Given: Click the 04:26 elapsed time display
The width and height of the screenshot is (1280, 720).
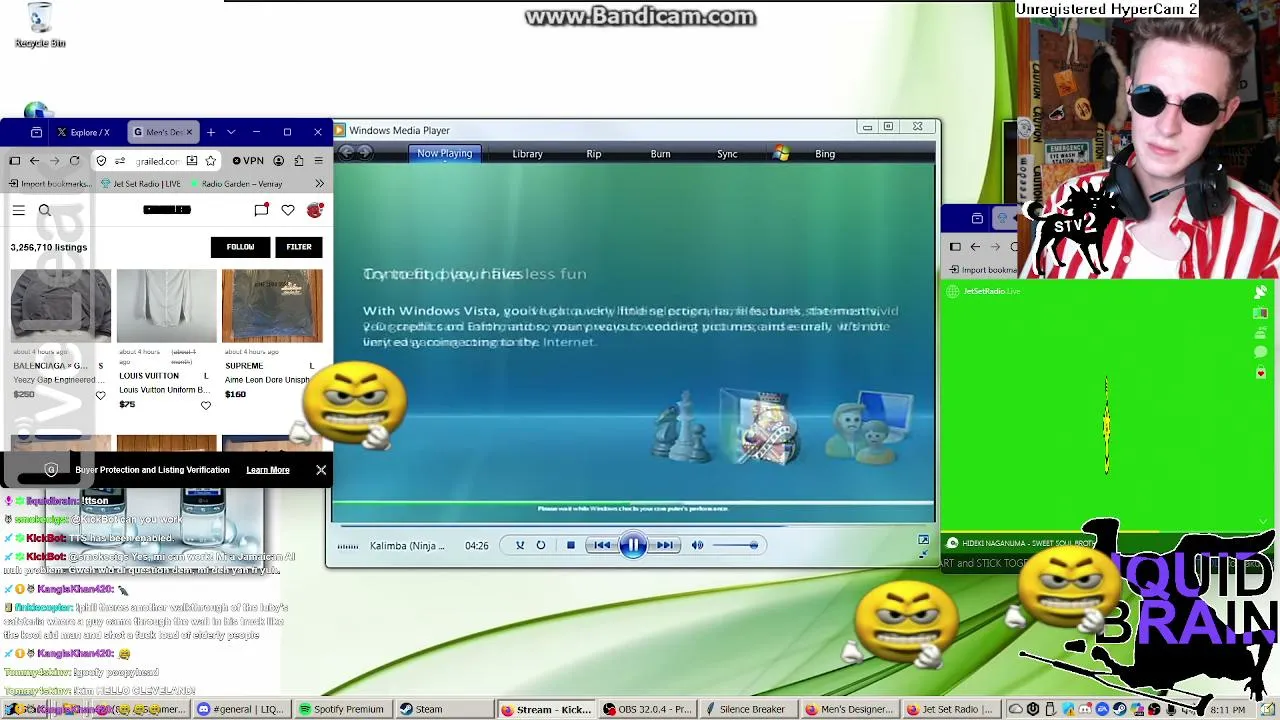Looking at the screenshot, I should (x=477, y=546).
